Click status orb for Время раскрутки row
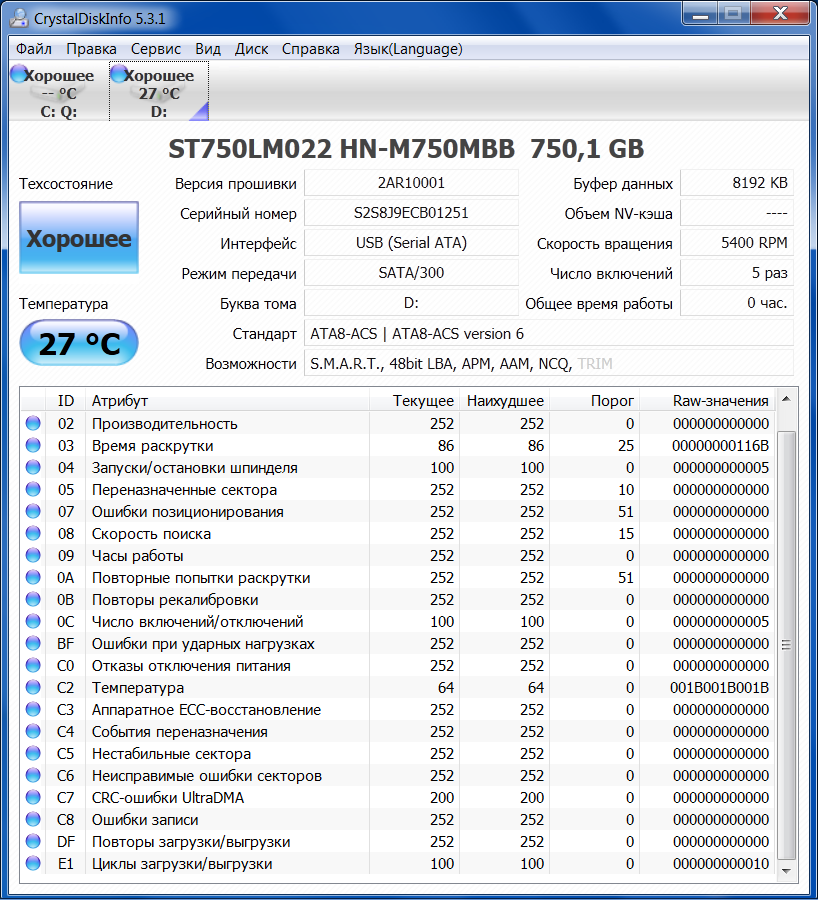Screen dimensions: 818x900 pos(33,446)
